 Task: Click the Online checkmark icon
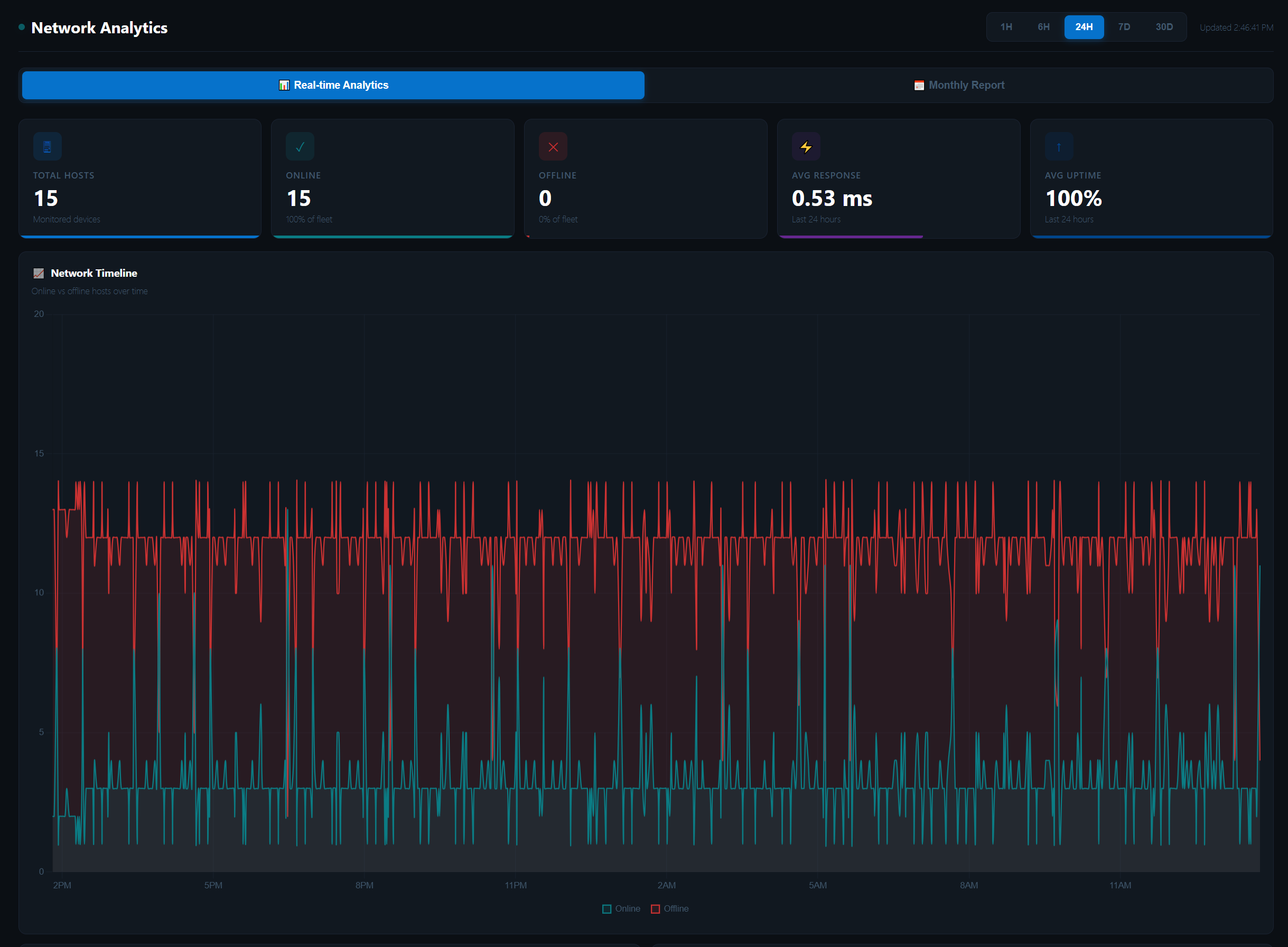(300, 147)
